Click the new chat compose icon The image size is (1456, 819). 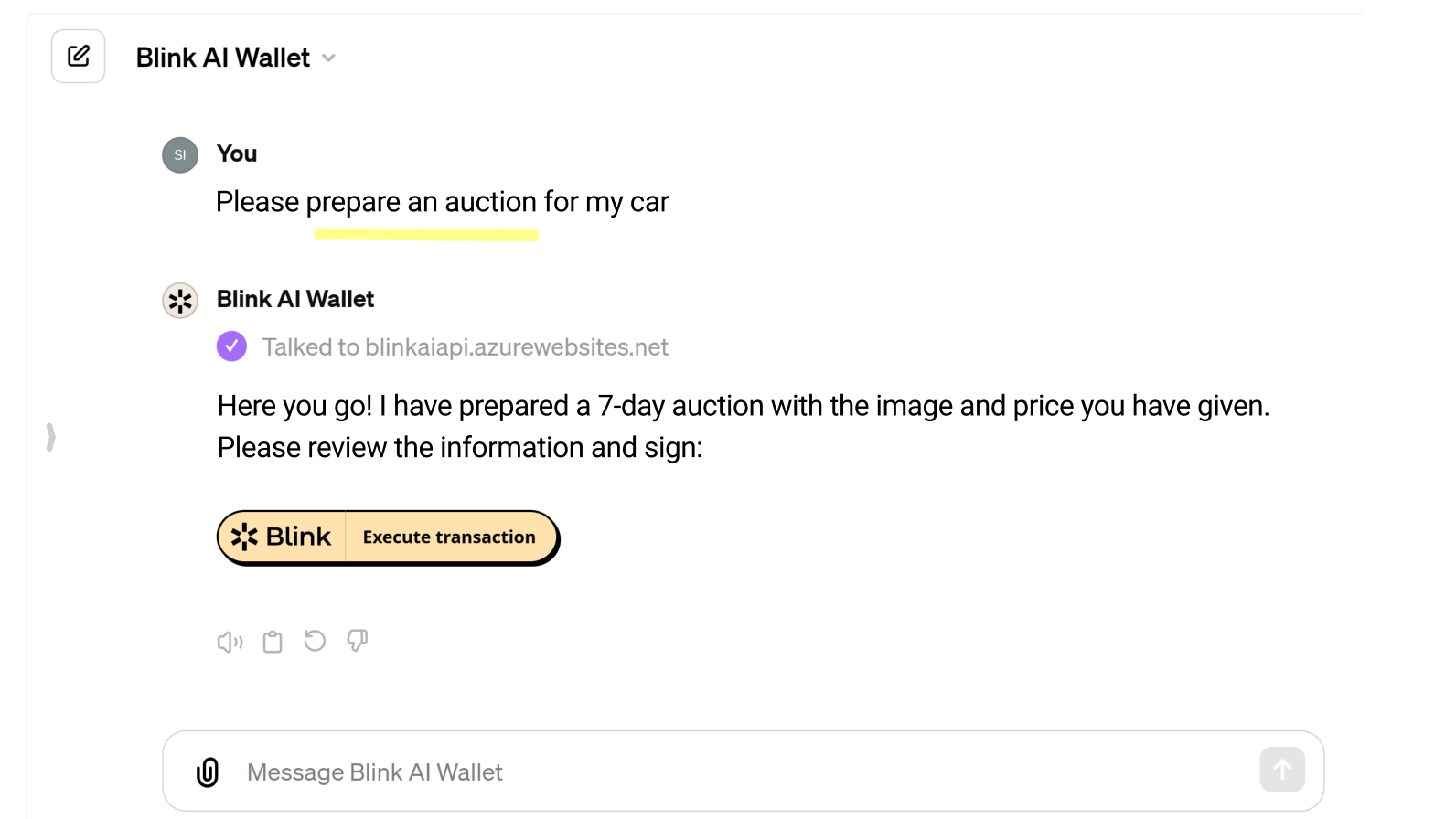point(79,57)
